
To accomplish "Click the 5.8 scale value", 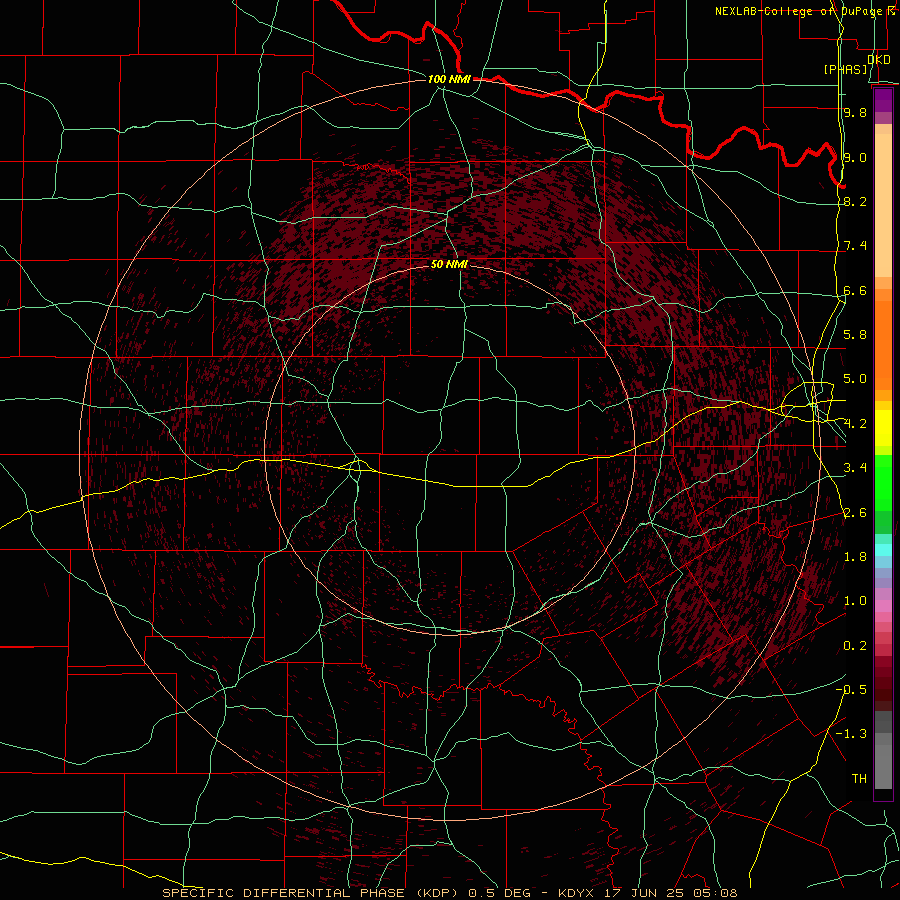I will (x=855, y=335).
